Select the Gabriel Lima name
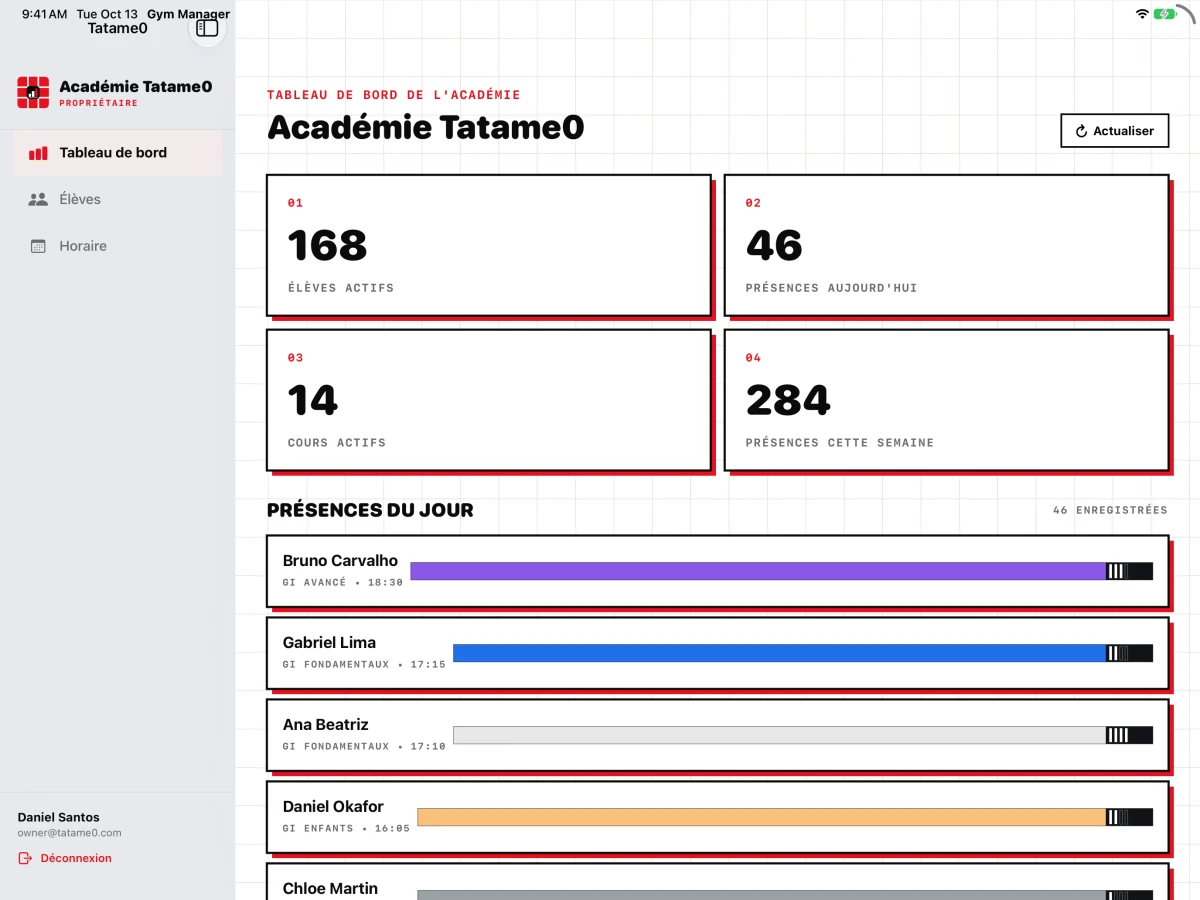Viewport: 1200px width, 900px height. [329, 642]
